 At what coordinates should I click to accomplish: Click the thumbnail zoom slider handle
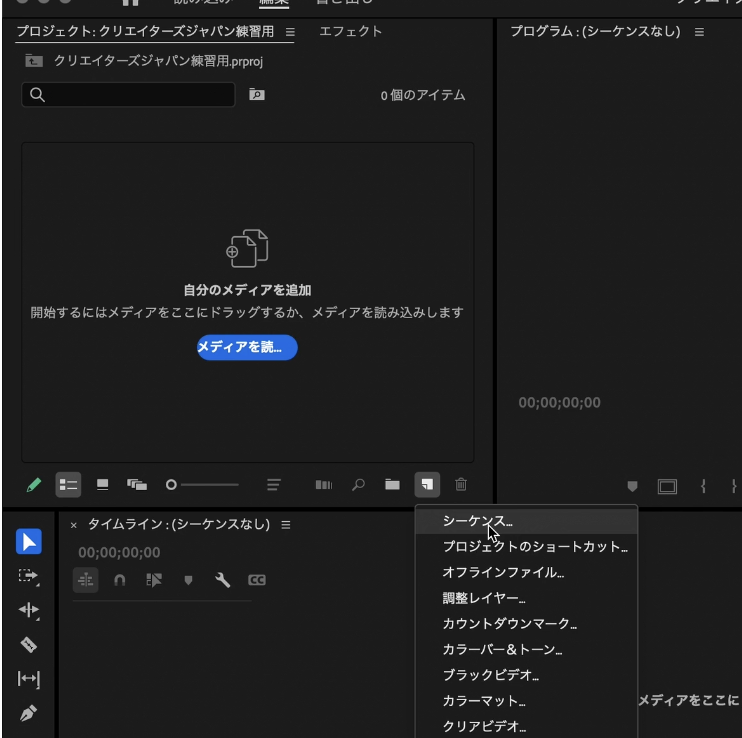point(171,484)
